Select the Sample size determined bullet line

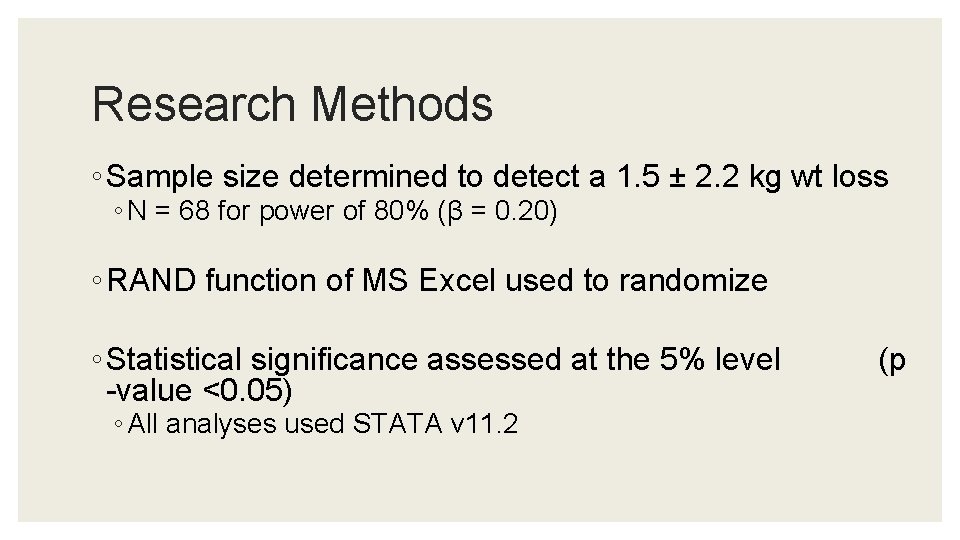(x=497, y=177)
